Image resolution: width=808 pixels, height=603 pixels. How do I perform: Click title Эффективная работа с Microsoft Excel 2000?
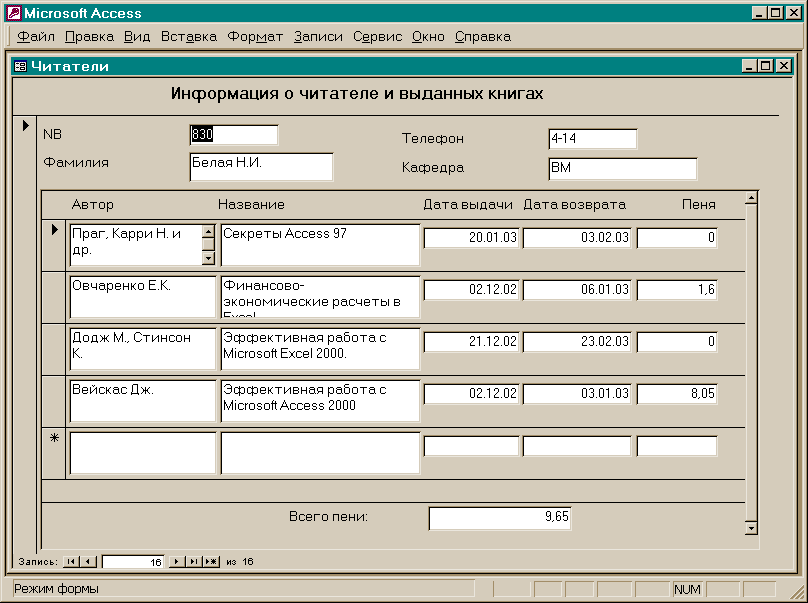(x=320, y=349)
